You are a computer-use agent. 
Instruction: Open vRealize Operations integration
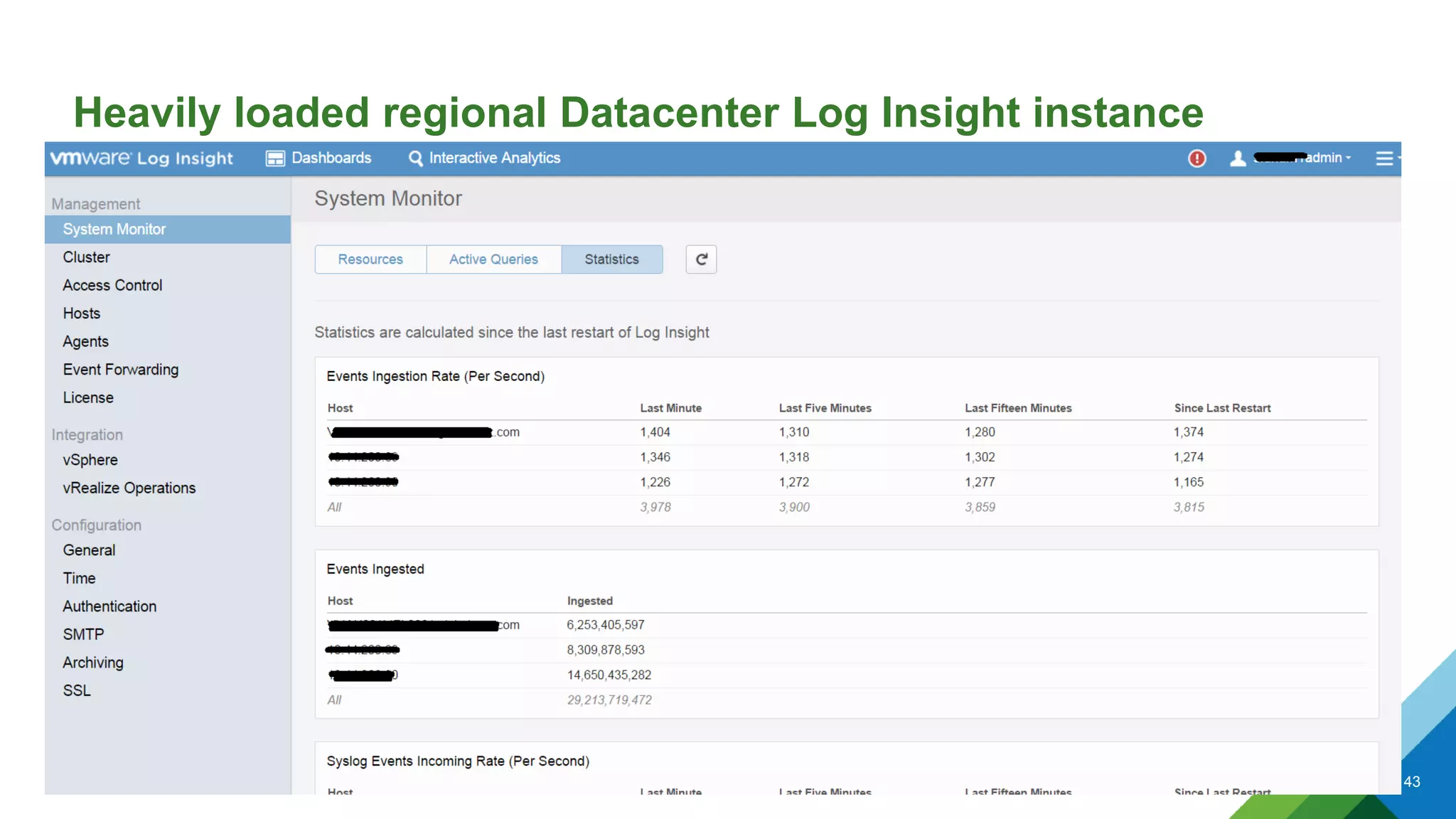click(129, 488)
